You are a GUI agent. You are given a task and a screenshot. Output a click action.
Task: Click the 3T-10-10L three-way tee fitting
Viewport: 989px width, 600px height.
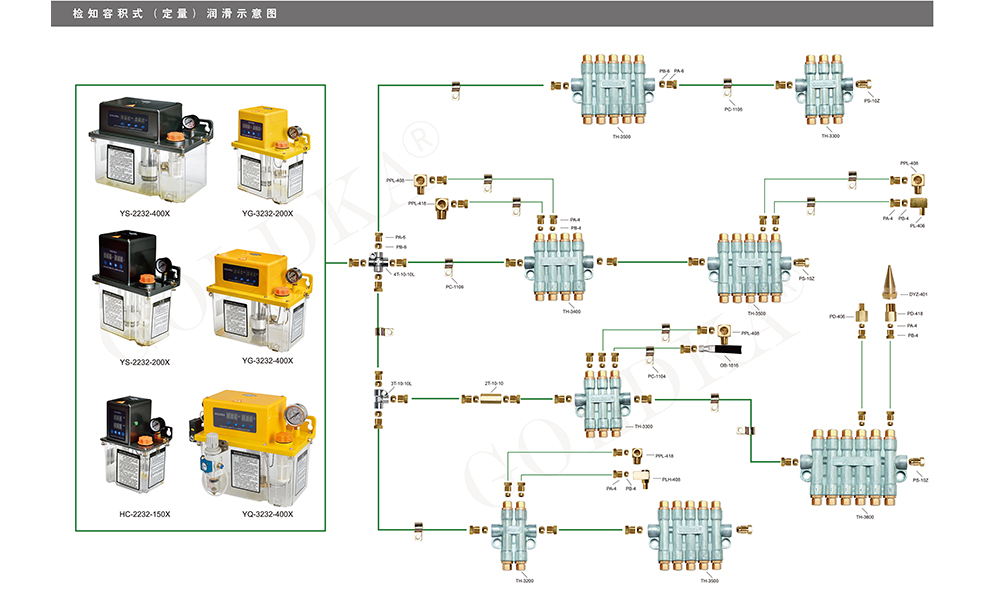coord(379,399)
